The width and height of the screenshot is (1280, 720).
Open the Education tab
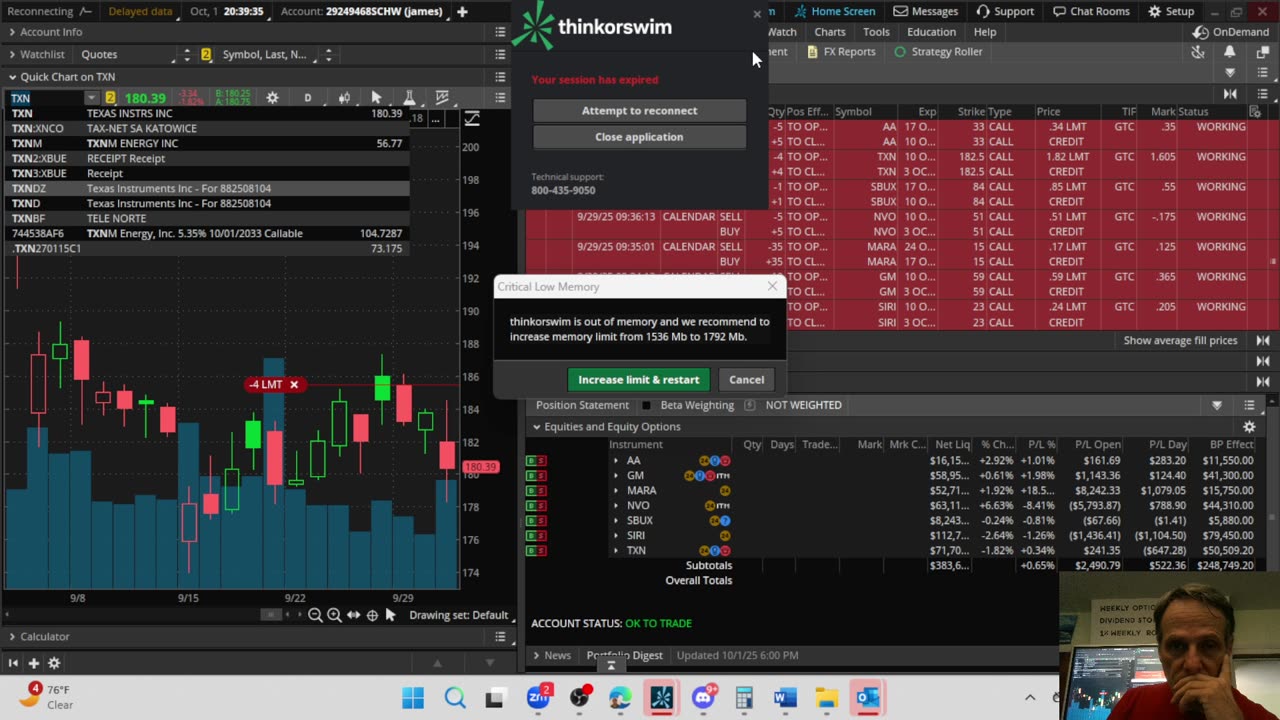931,32
